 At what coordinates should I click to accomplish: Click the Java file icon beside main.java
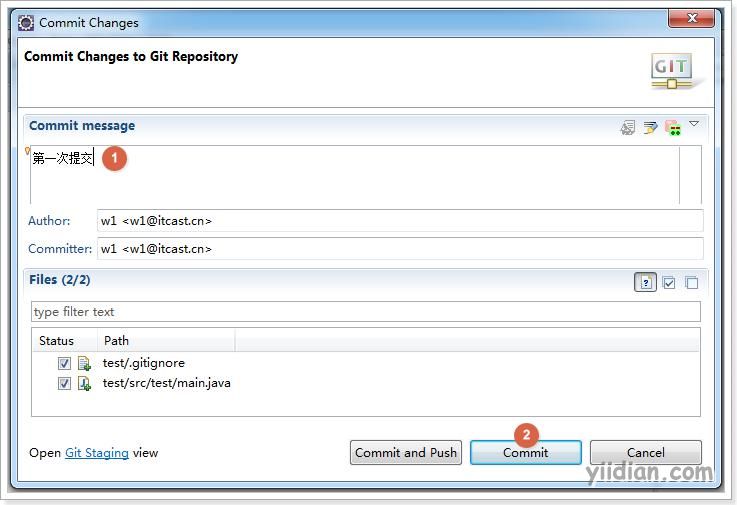tap(84, 384)
